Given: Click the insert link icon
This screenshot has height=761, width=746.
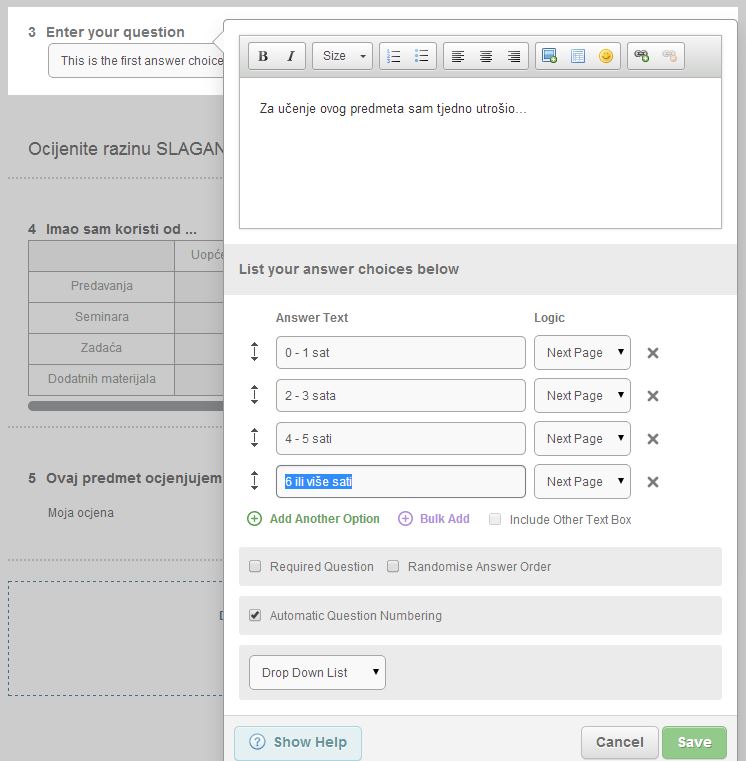Looking at the screenshot, I should [641, 56].
